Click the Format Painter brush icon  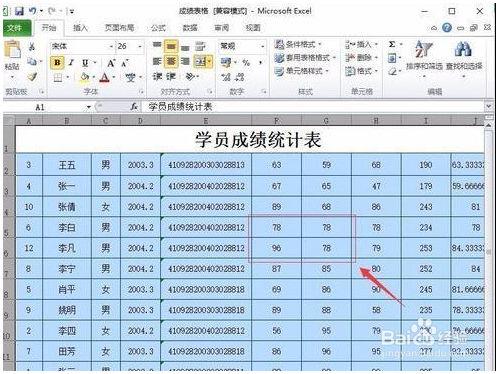point(32,77)
